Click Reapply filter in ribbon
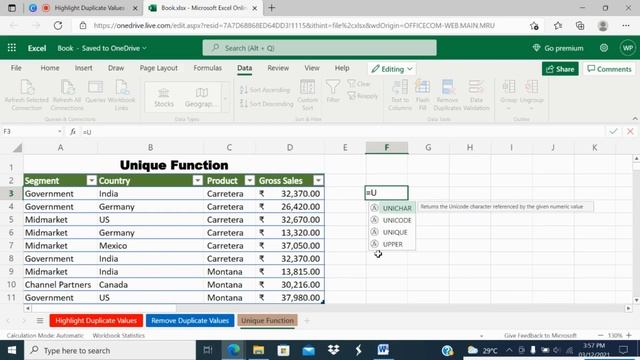Viewport: 640px width, 360px height. pos(363,96)
